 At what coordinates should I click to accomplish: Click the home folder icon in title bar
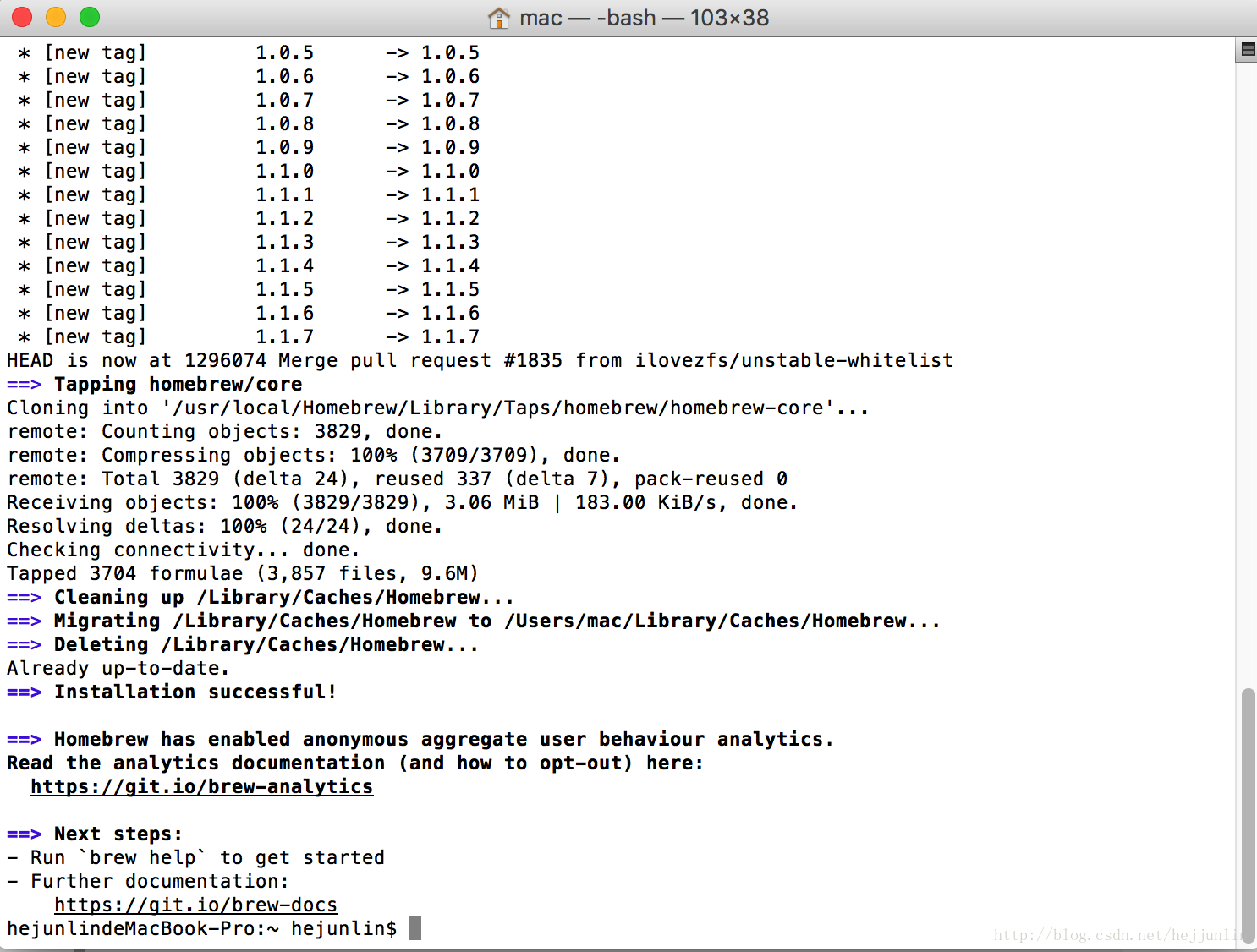(x=499, y=18)
